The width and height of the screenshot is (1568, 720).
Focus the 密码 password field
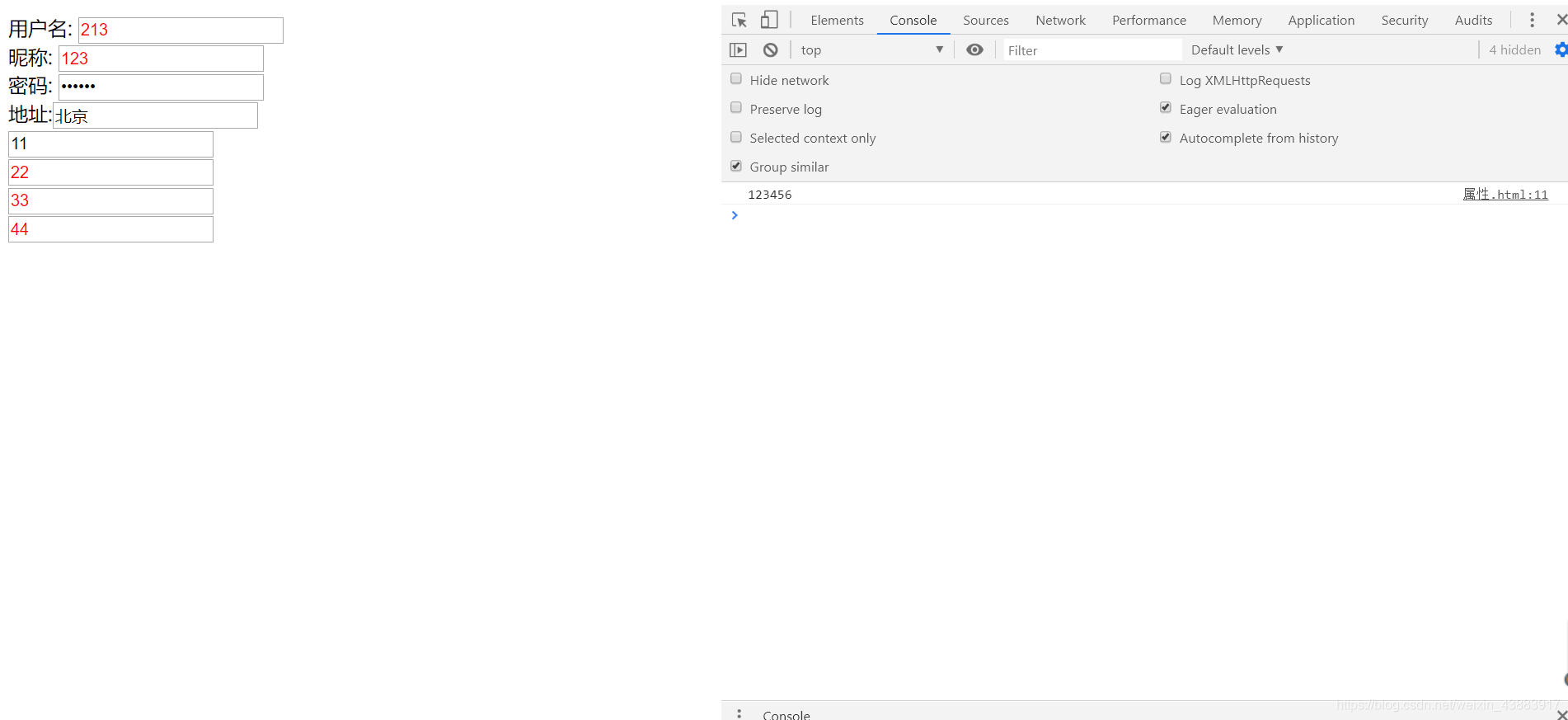coord(161,87)
